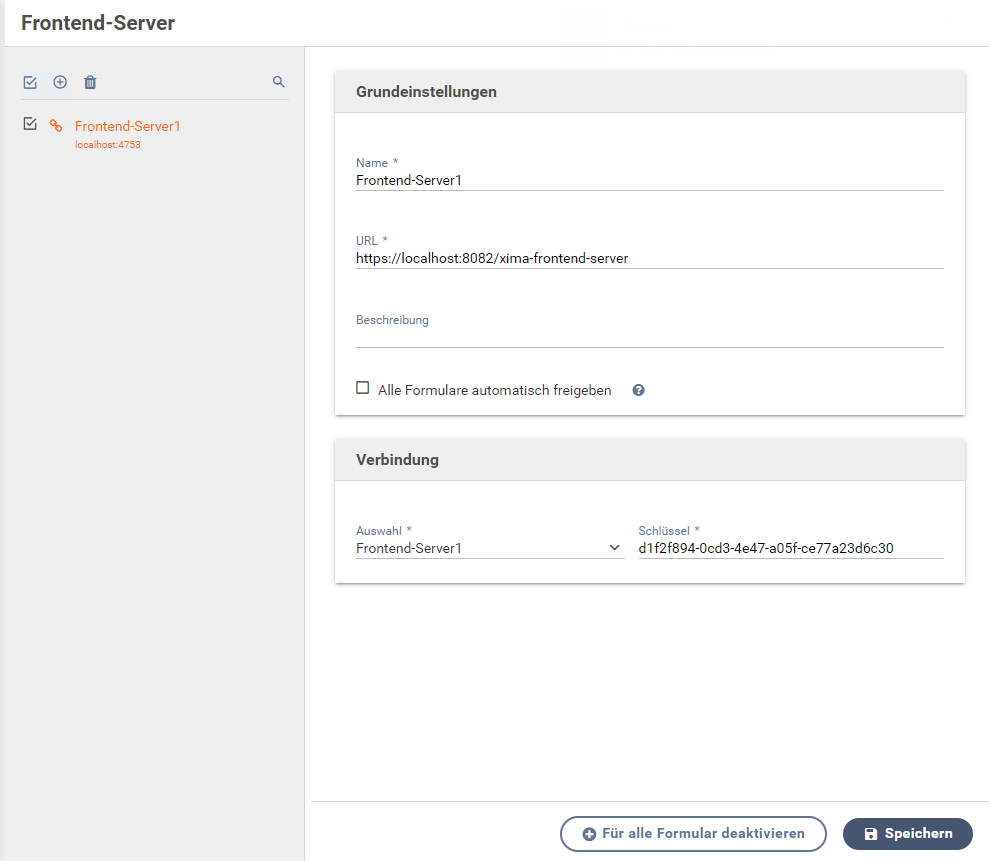Add a new frontend server with plus icon
The width and height of the screenshot is (989, 861).
pos(60,82)
